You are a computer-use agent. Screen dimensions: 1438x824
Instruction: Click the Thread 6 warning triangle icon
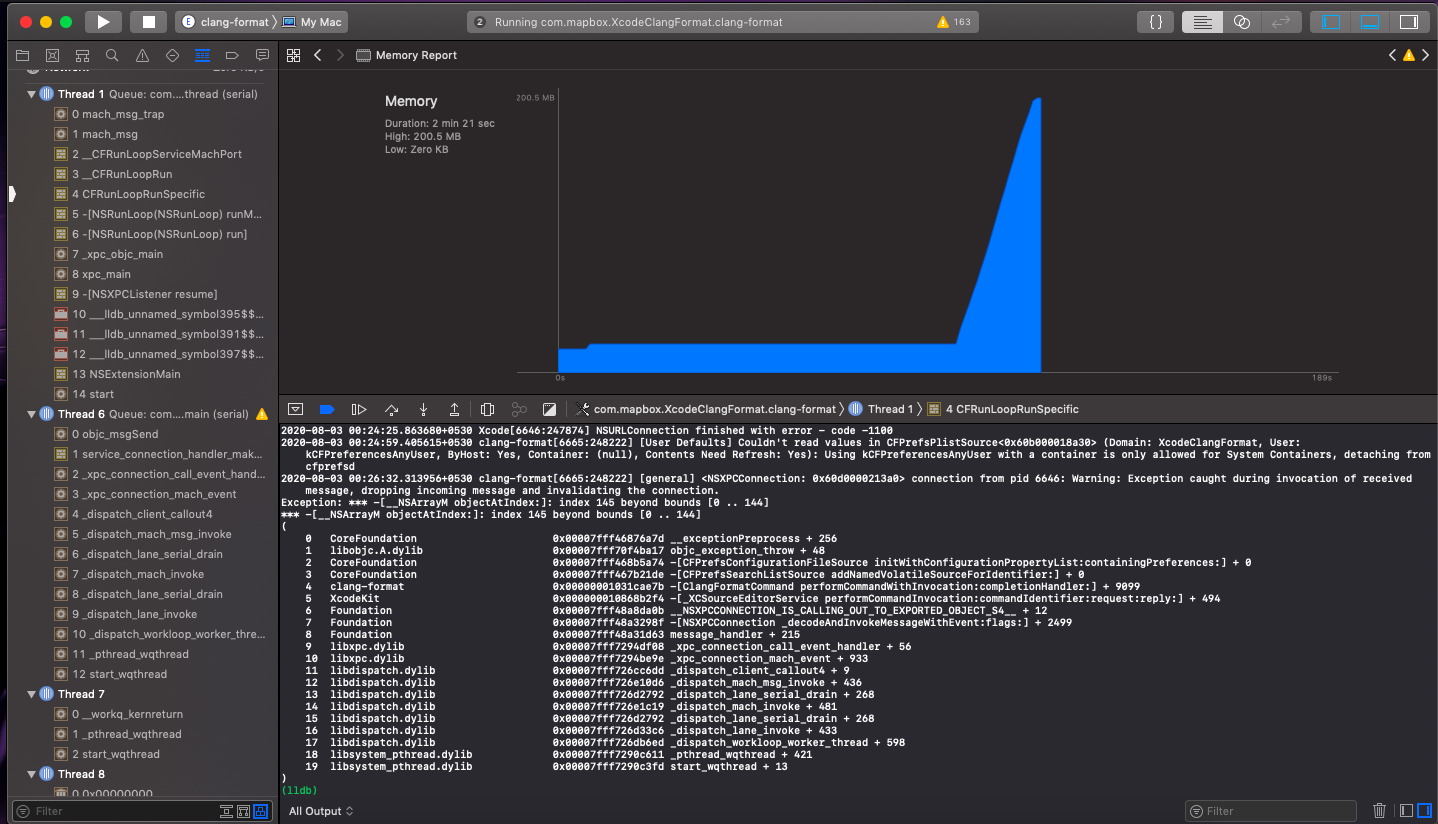tap(262, 414)
